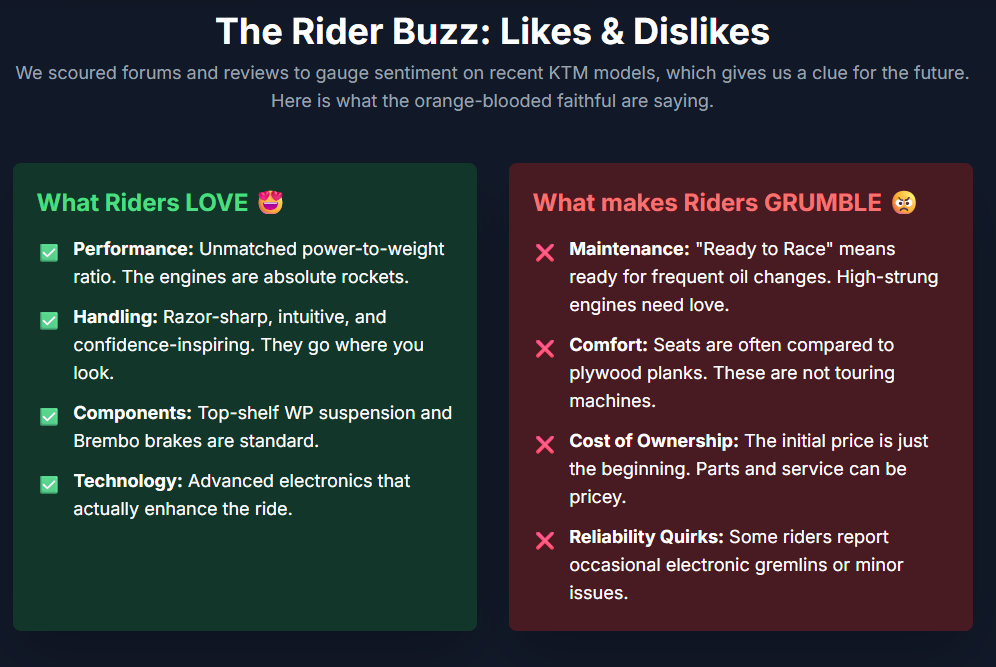Click the red X beside Maintenance
This screenshot has width=996, height=667.
tap(545, 253)
